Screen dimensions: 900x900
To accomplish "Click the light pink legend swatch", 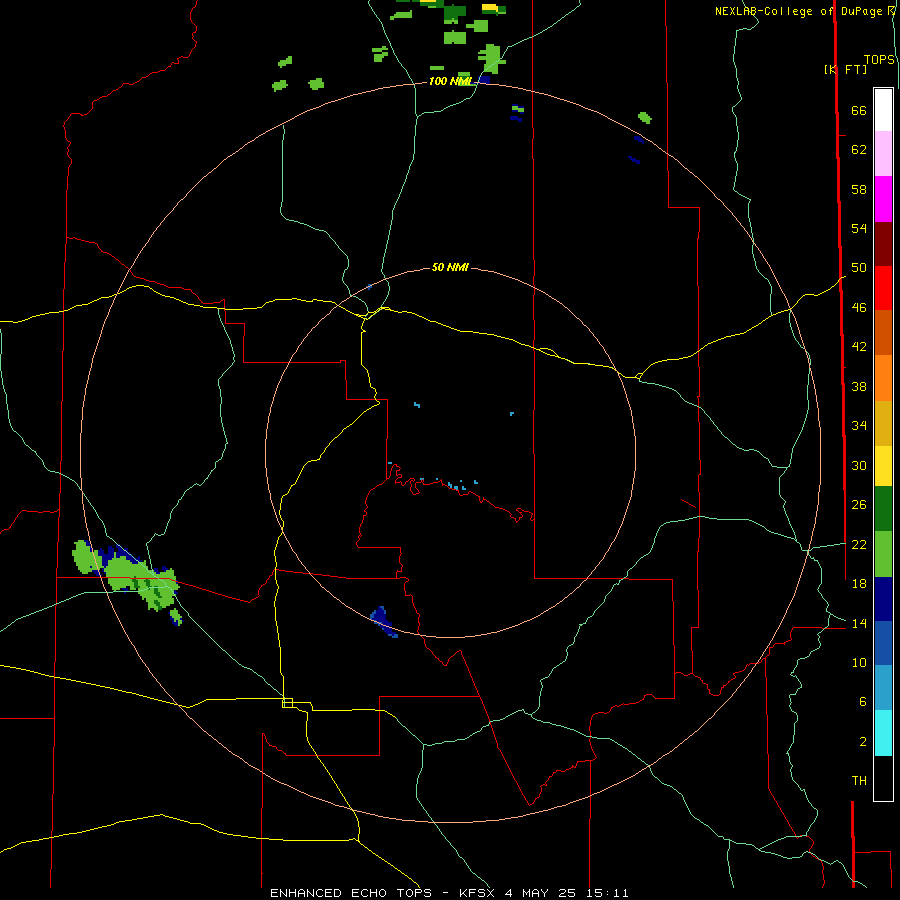I will [x=883, y=153].
